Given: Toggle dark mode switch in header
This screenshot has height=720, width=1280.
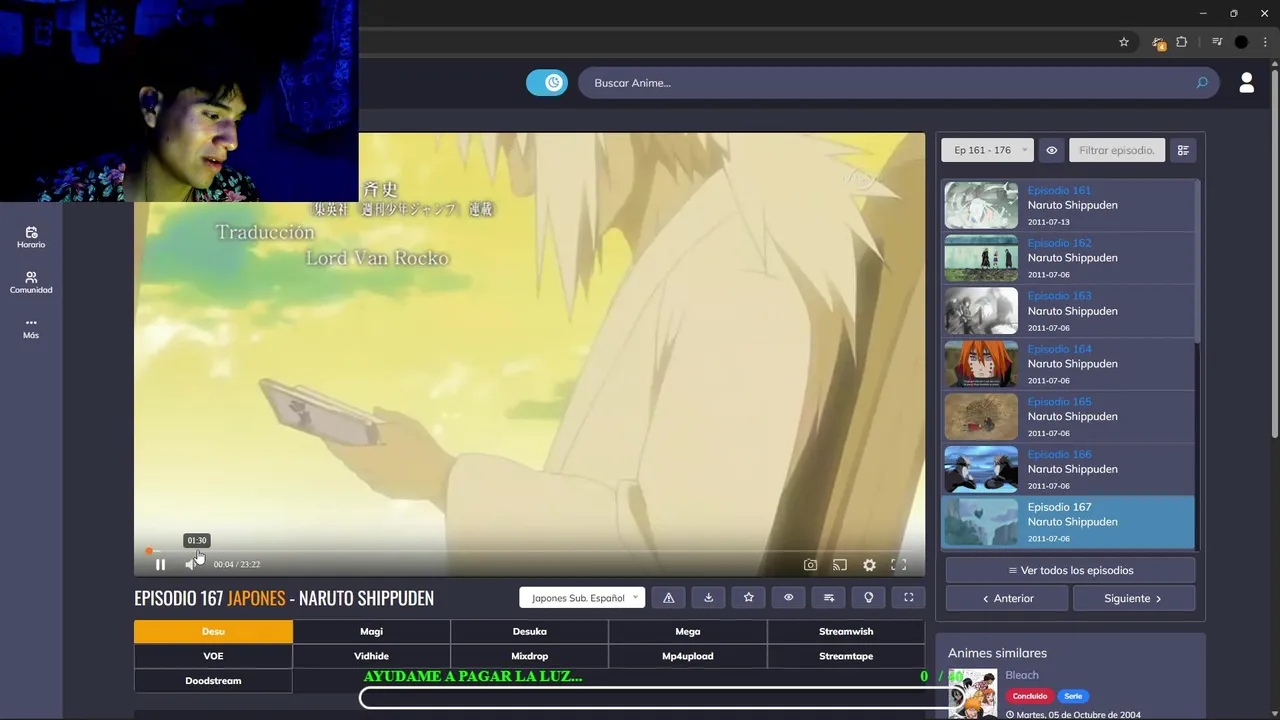Looking at the screenshot, I should tap(547, 83).
